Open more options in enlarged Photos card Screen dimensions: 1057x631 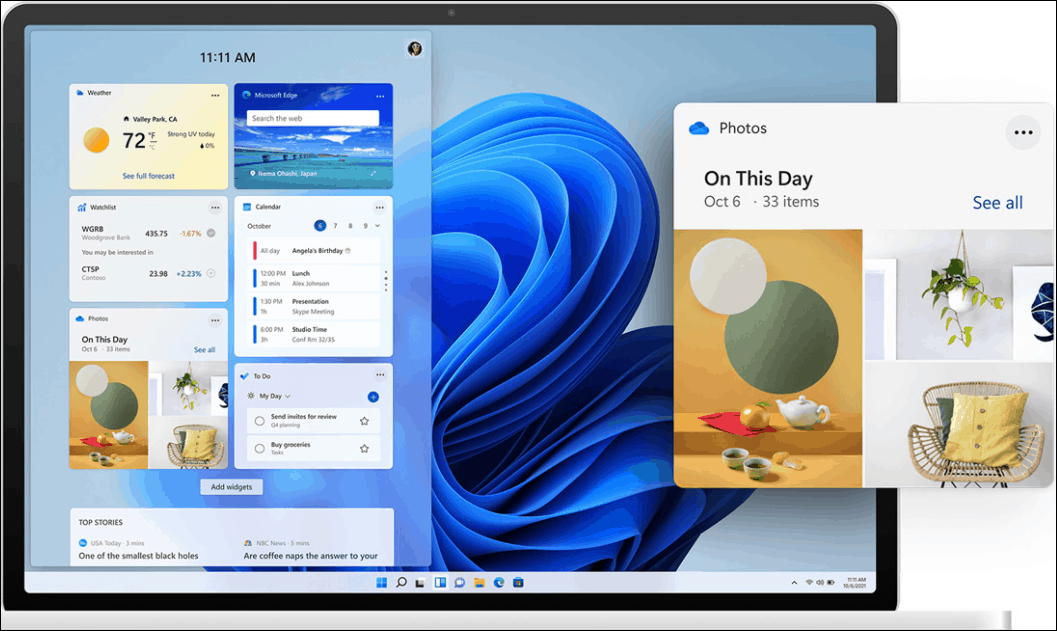(x=1023, y=132)
